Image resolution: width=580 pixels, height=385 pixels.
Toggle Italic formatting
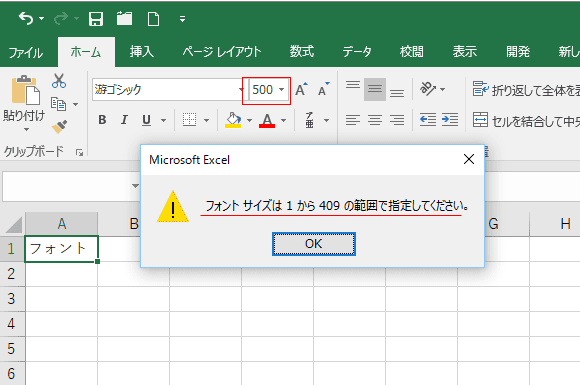124,120
